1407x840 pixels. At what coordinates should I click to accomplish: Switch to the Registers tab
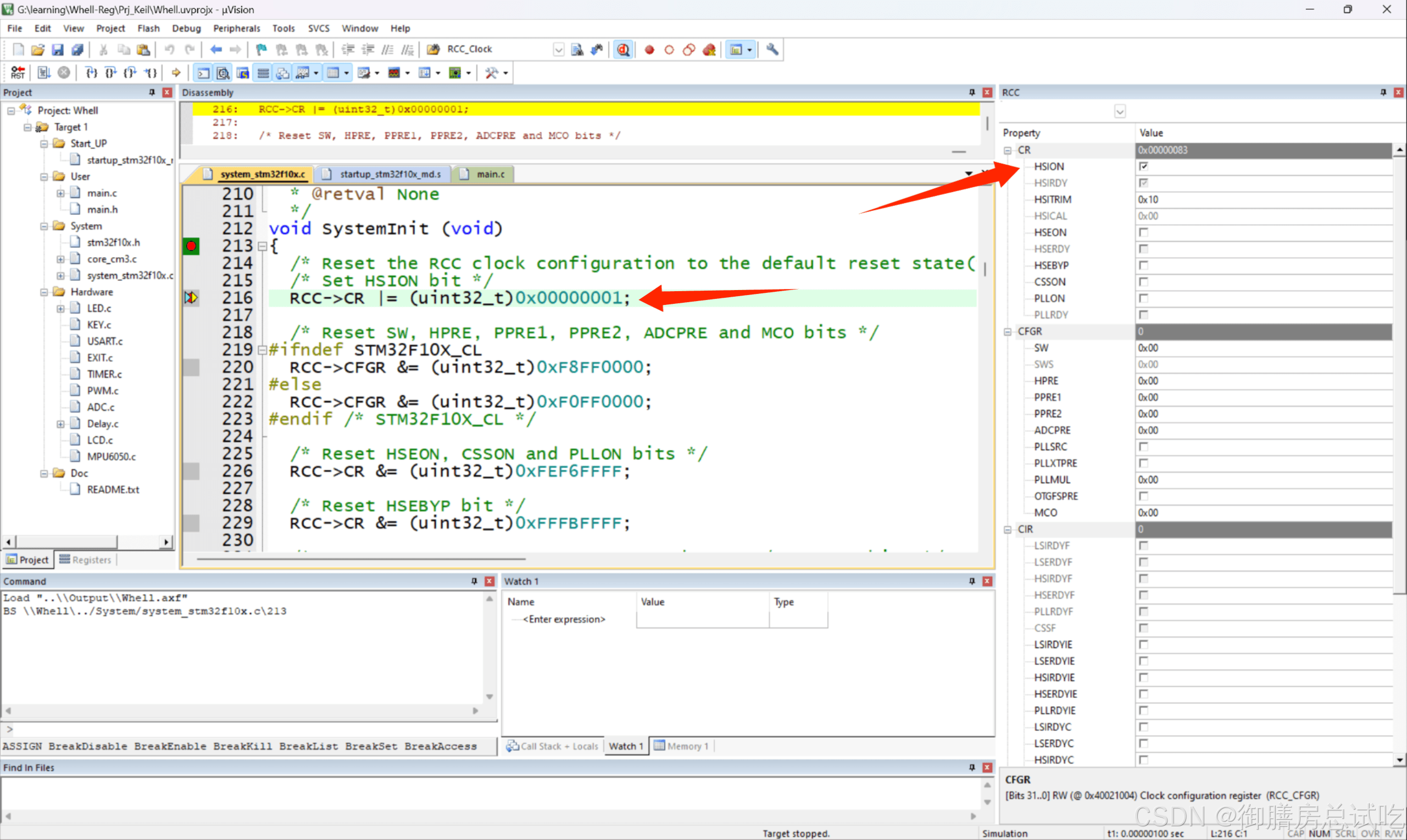86,560
